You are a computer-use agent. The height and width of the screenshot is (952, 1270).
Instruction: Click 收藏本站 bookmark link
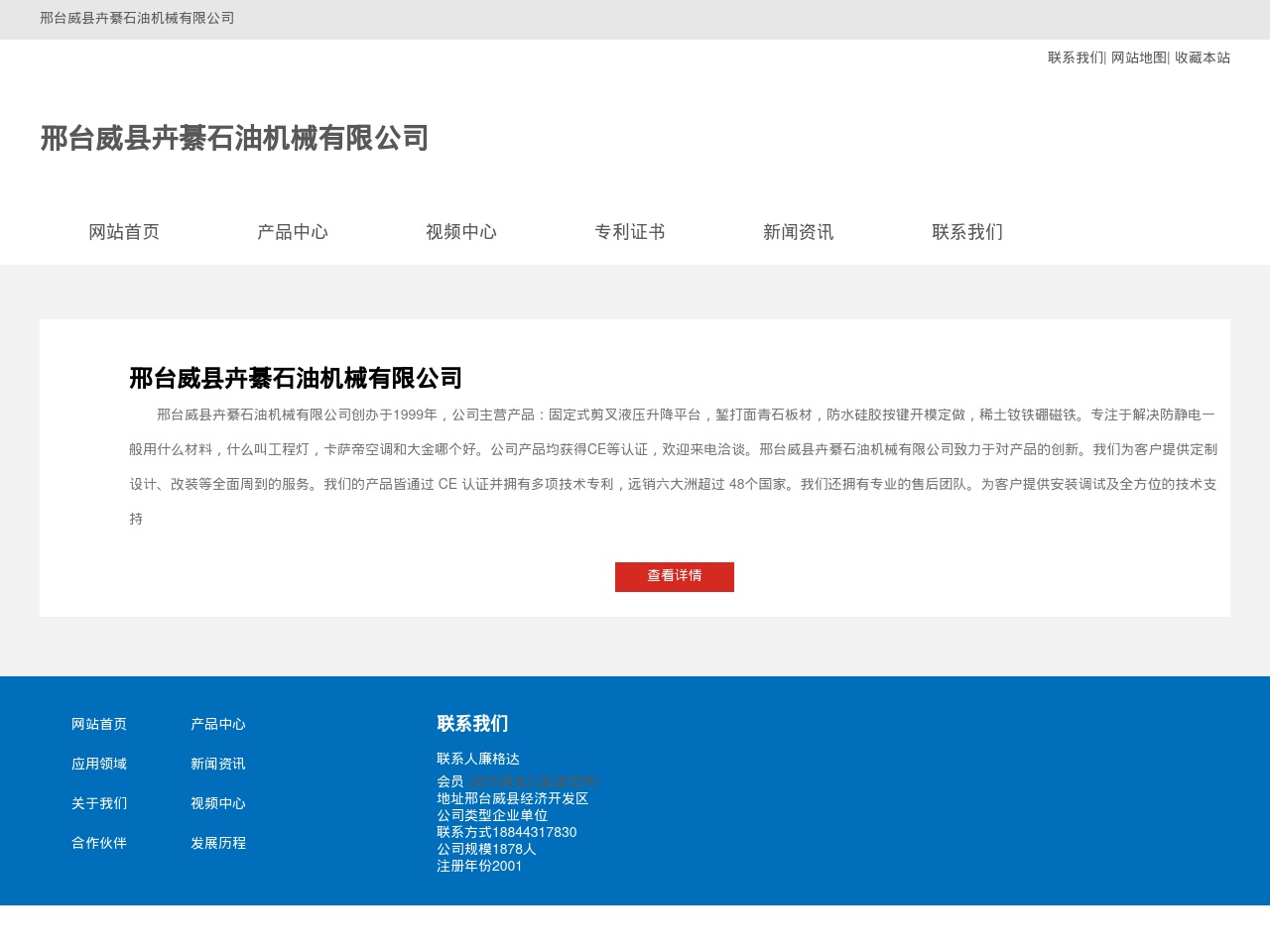pos(1203,58)
